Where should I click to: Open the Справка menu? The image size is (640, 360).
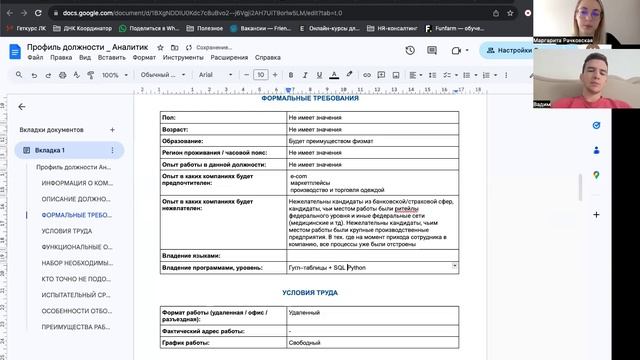268,58
